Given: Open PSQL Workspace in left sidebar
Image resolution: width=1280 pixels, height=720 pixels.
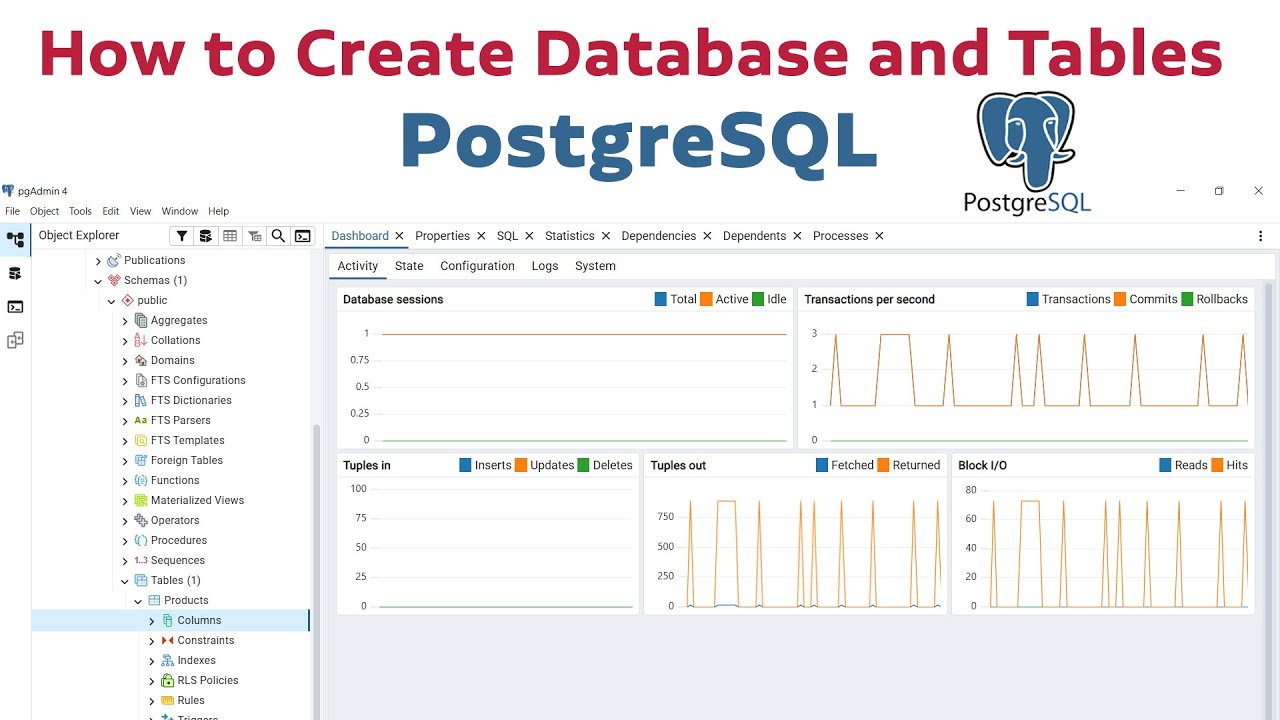Looking at the screenshot, I should point(15,307).
